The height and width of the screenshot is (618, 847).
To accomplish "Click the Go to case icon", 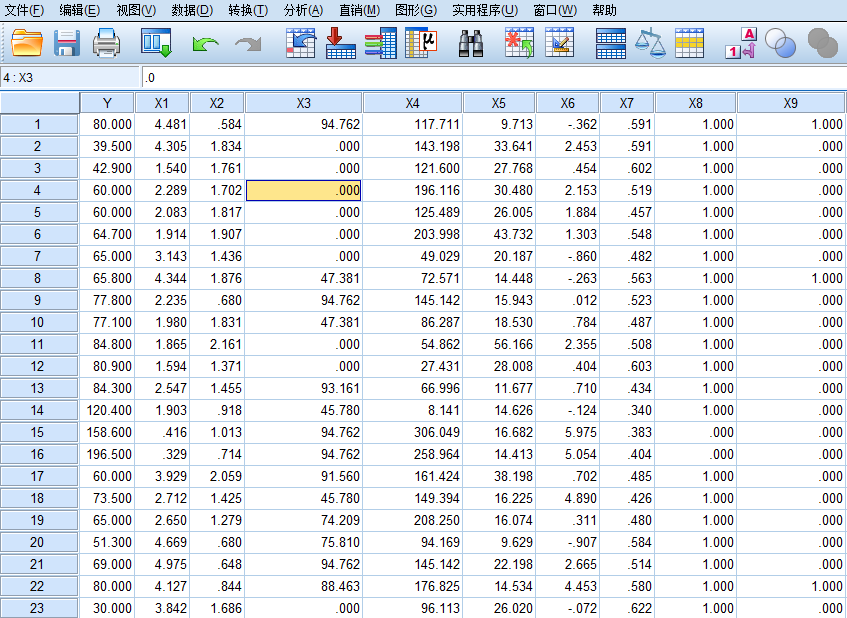I will 301,43.
